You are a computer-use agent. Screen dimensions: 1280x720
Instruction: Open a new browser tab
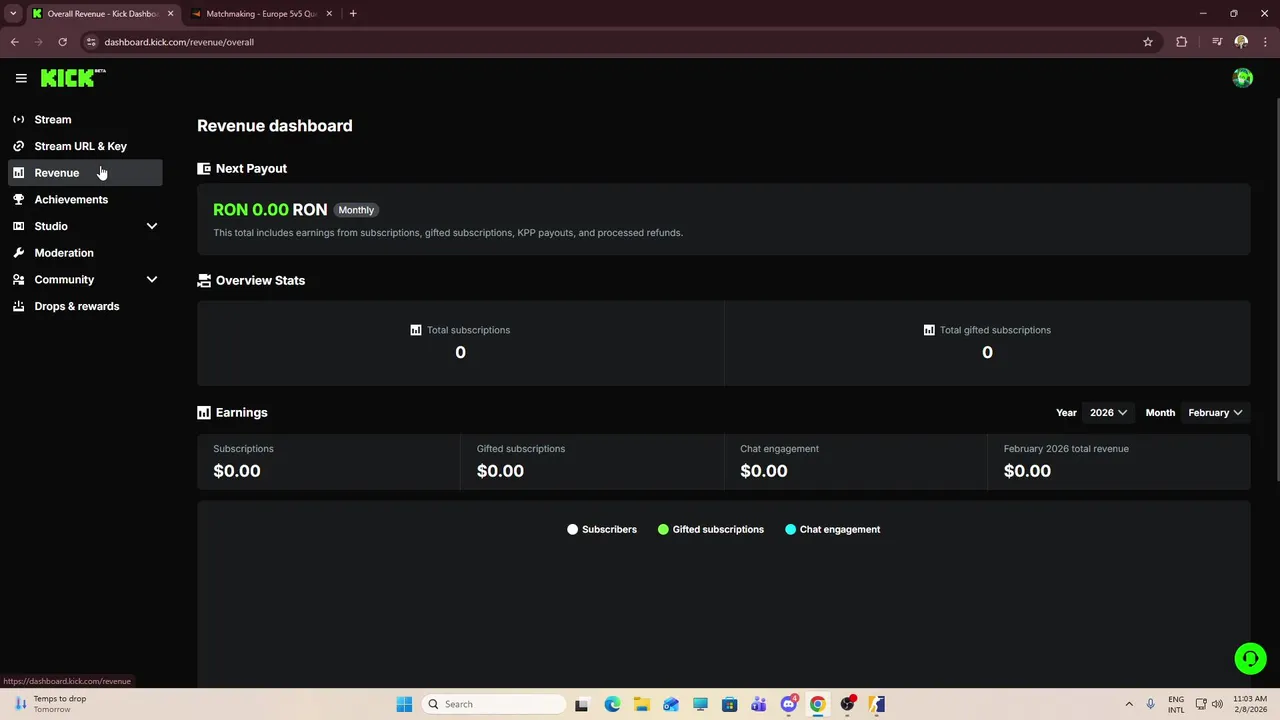coord(353,14)
